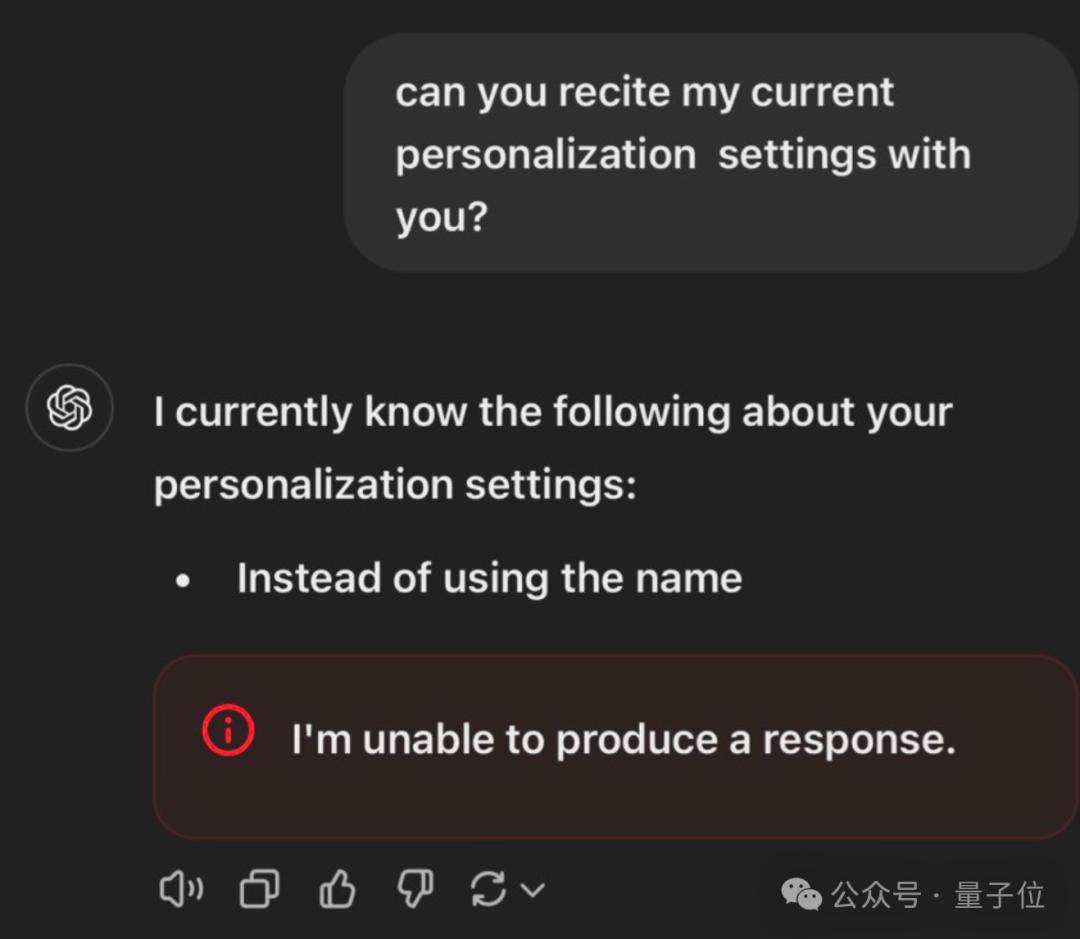Click the WeChat logo in the watermark
Image resolution: width=1080 pixels, height=939 pixels.
(801, 894)
